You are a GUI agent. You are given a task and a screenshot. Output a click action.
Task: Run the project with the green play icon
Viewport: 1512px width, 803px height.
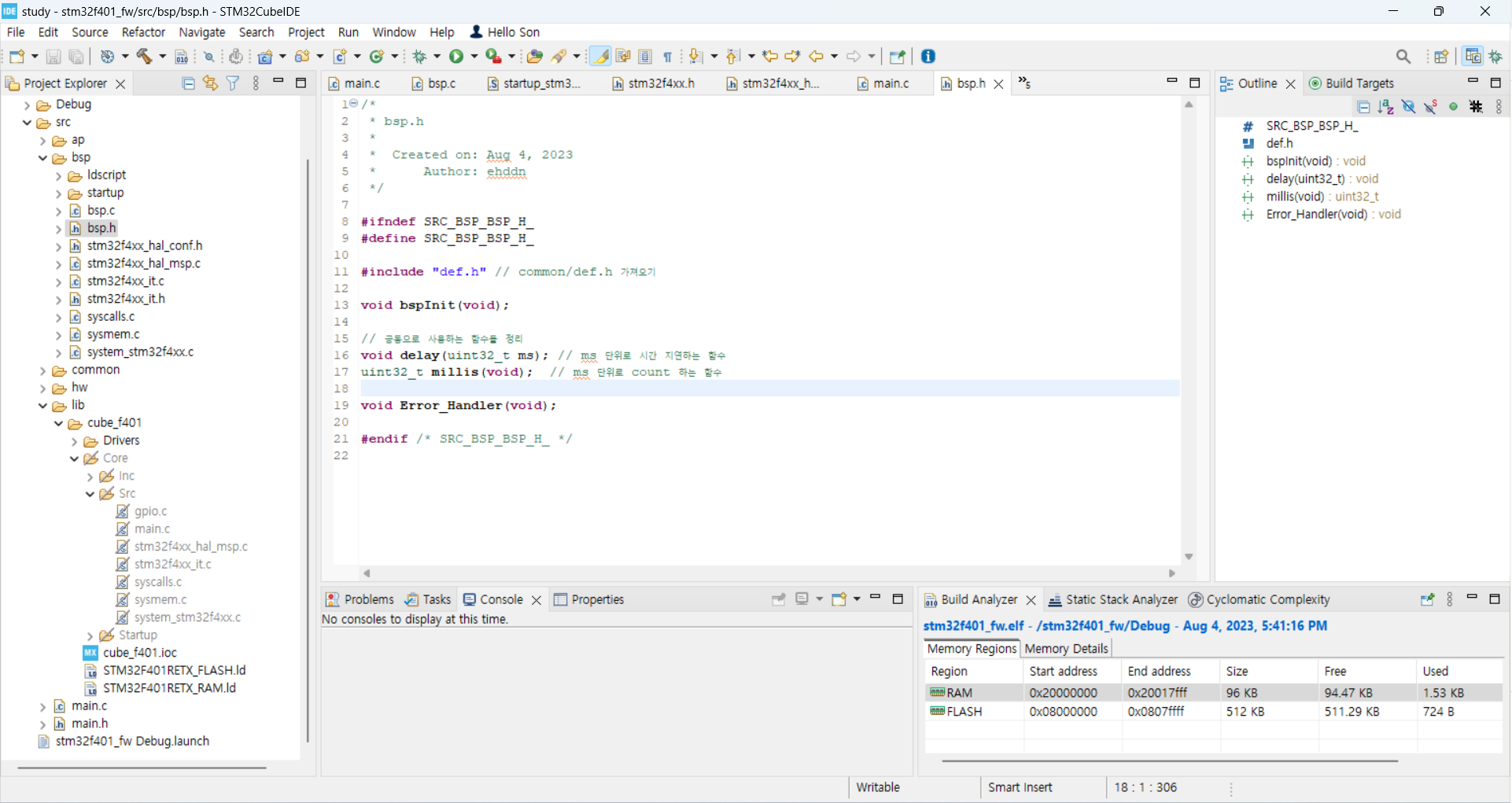pyautogui.click(x=456, y=56)
